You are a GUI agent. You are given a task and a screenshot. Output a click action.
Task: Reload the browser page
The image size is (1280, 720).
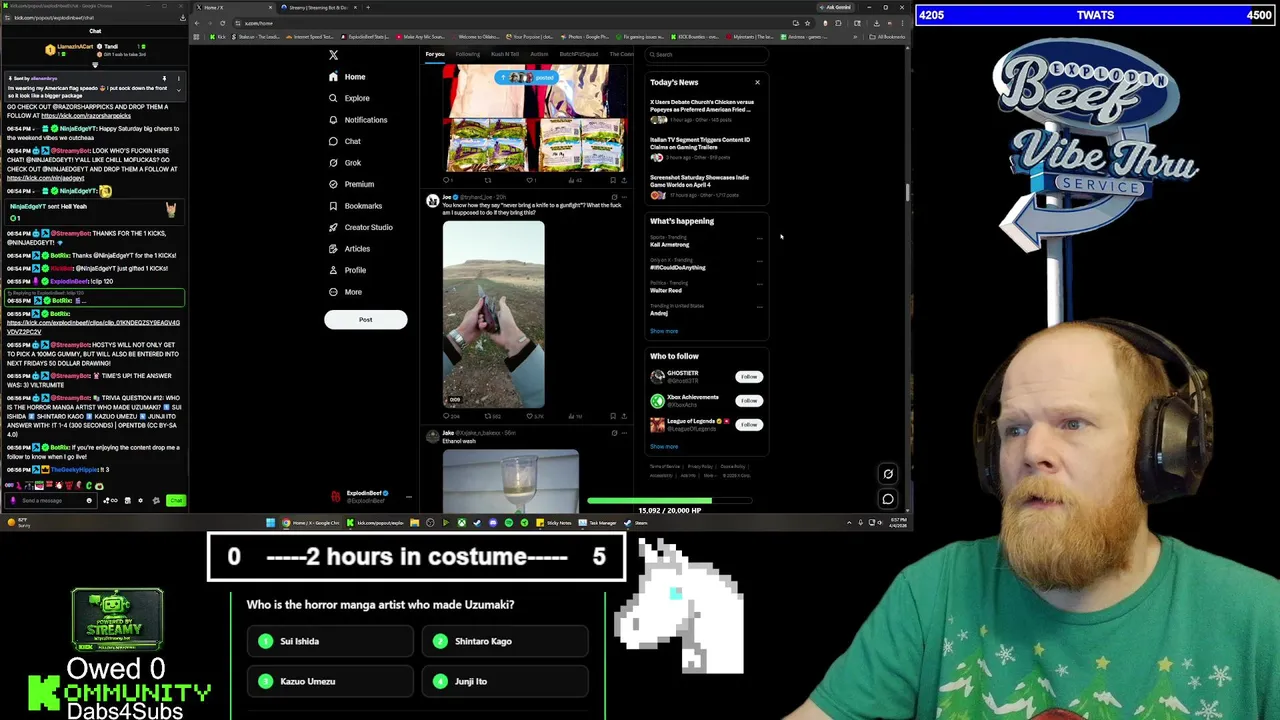click(x=222, y=22)
